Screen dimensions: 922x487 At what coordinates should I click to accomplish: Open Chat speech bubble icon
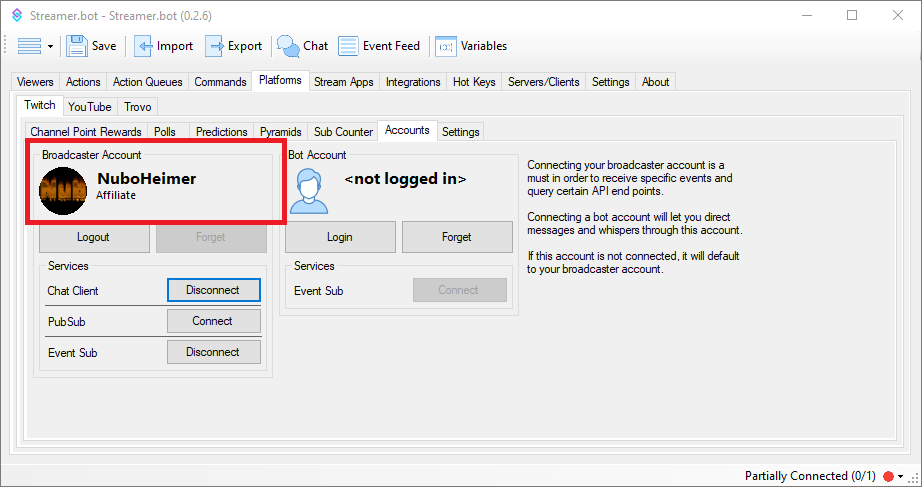pyautogui.click(x=288, y=46)
